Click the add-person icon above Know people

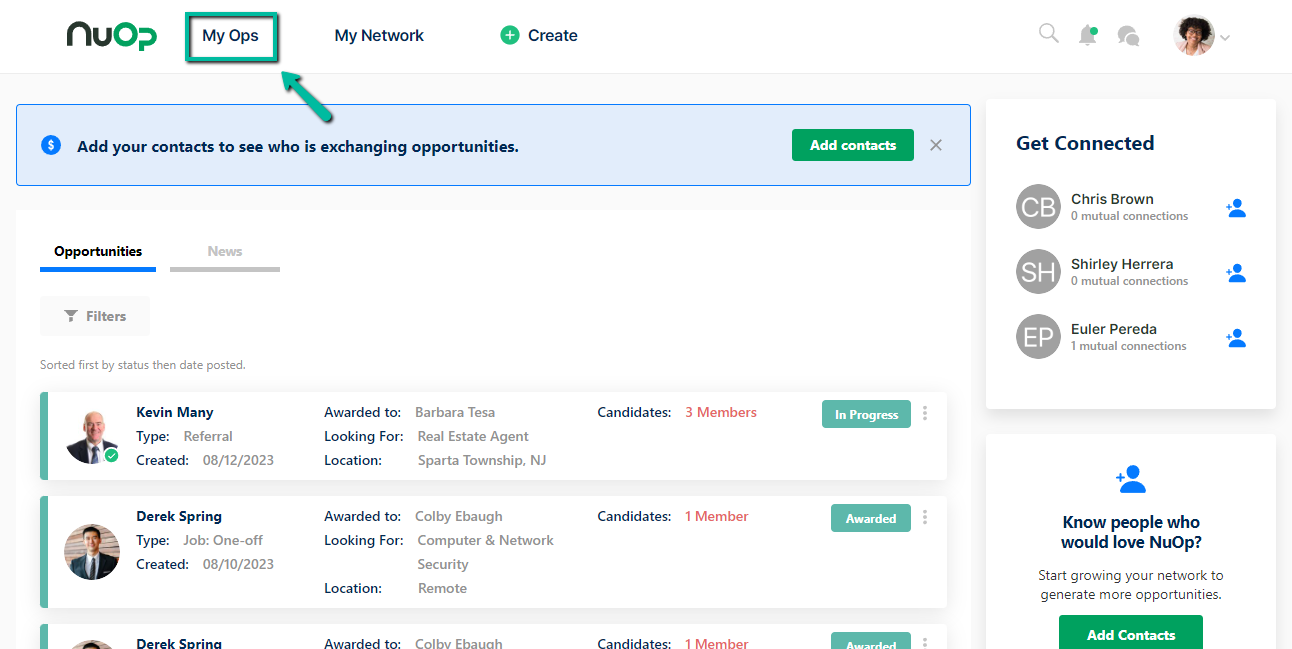[1131, 479]
